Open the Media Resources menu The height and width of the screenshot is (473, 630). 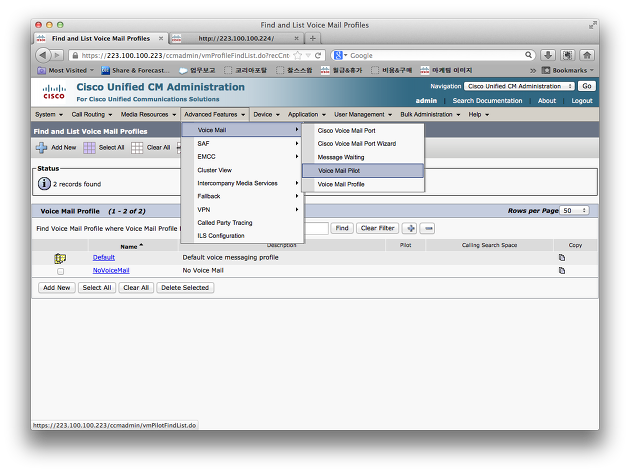[148, 115]
